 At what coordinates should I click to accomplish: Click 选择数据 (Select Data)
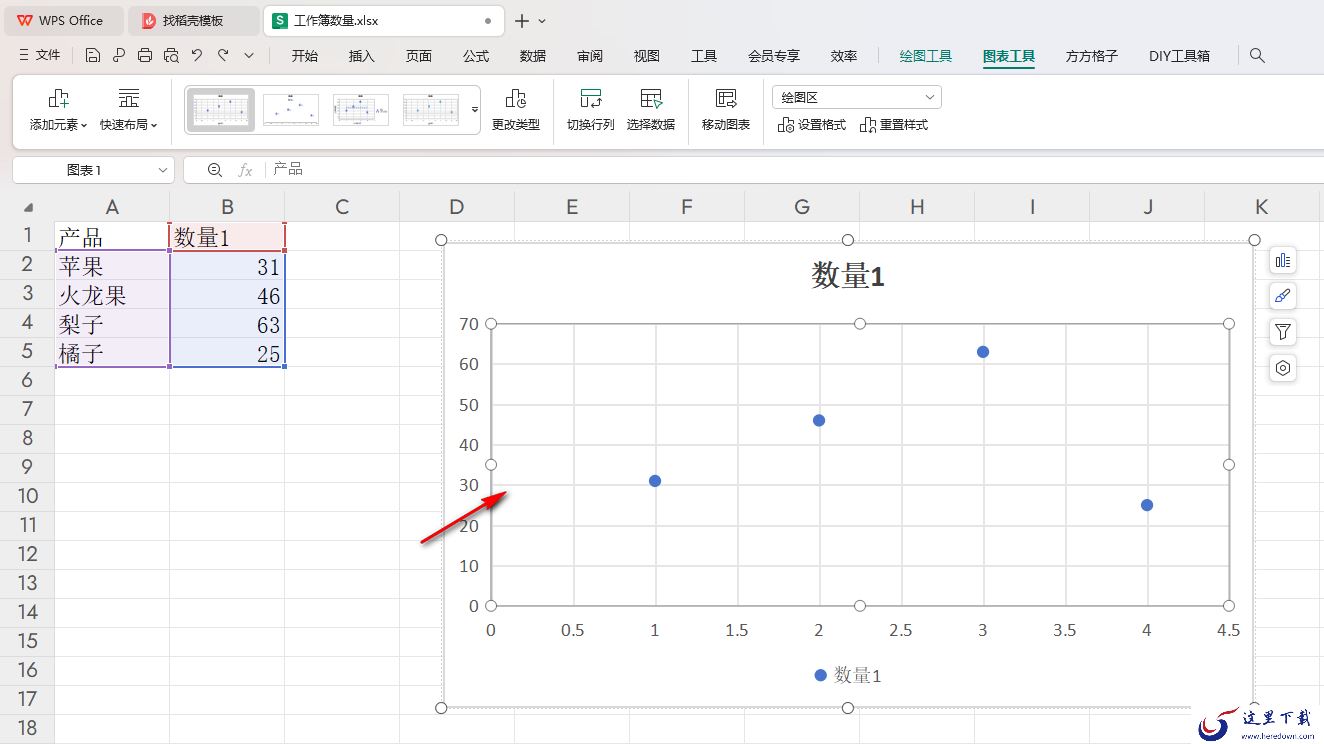point(651,110)
